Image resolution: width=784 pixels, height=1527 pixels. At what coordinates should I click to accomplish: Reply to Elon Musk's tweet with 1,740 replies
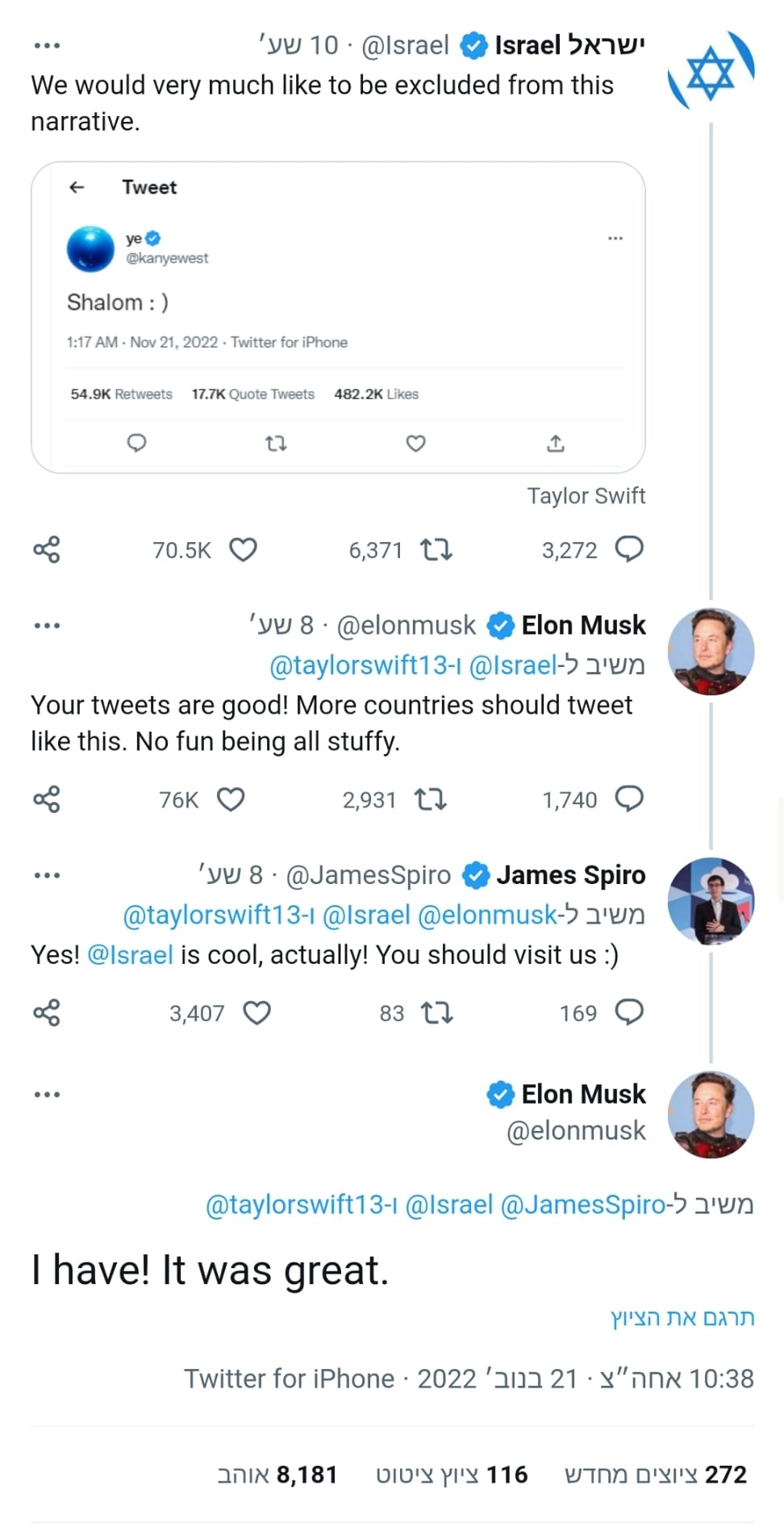pyautogui.click(x=629, y=799)
